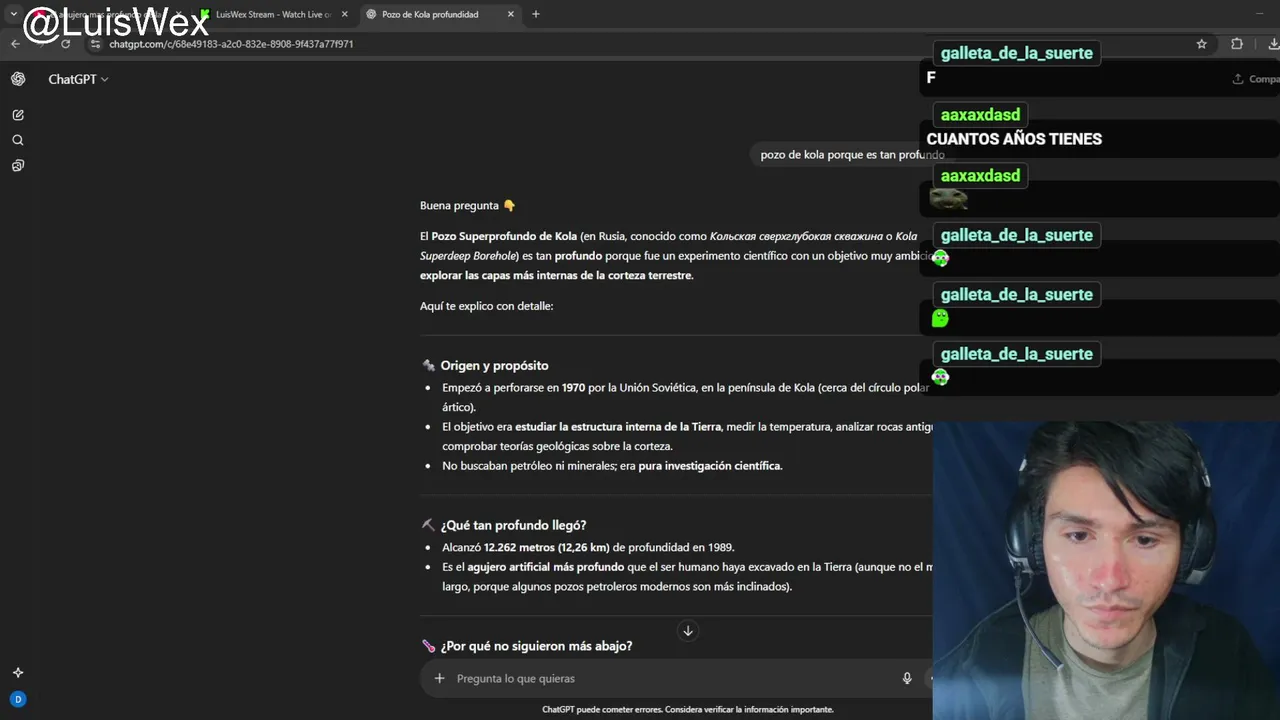The width and height of the screenshot is (1280, 720).
Task: Click the '¿Por qué no siguieron más abajo?' heading
Action: pyautogui.click(x=536, y=646)
